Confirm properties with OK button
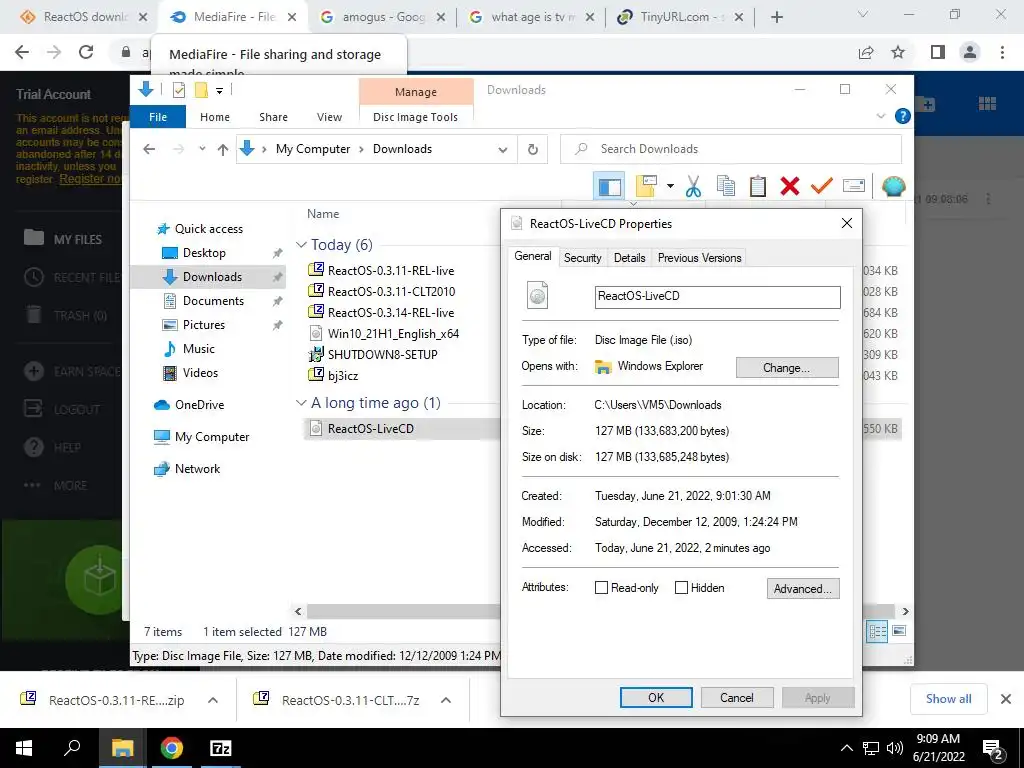 pyautogui.click(x=656, y=697)
